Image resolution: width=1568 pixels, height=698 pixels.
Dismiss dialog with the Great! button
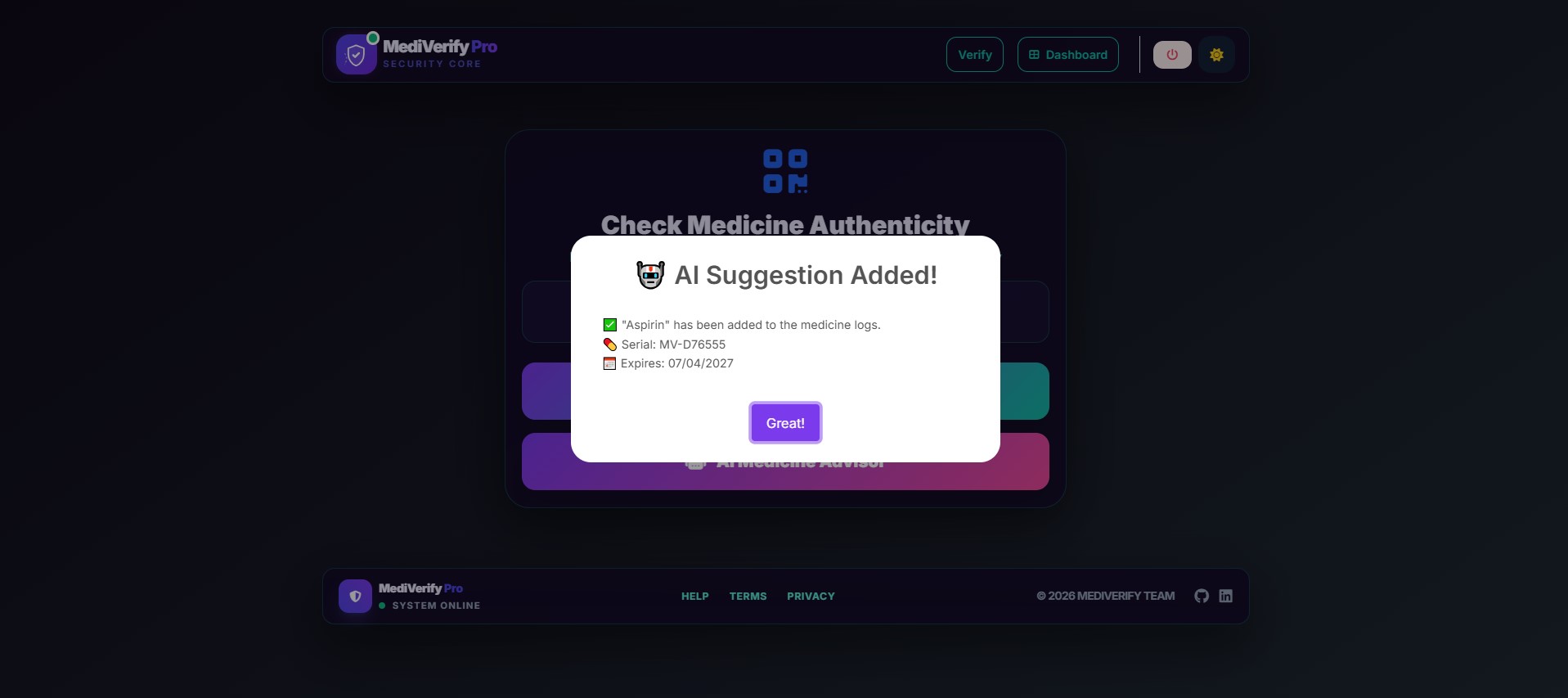(785, 423)
